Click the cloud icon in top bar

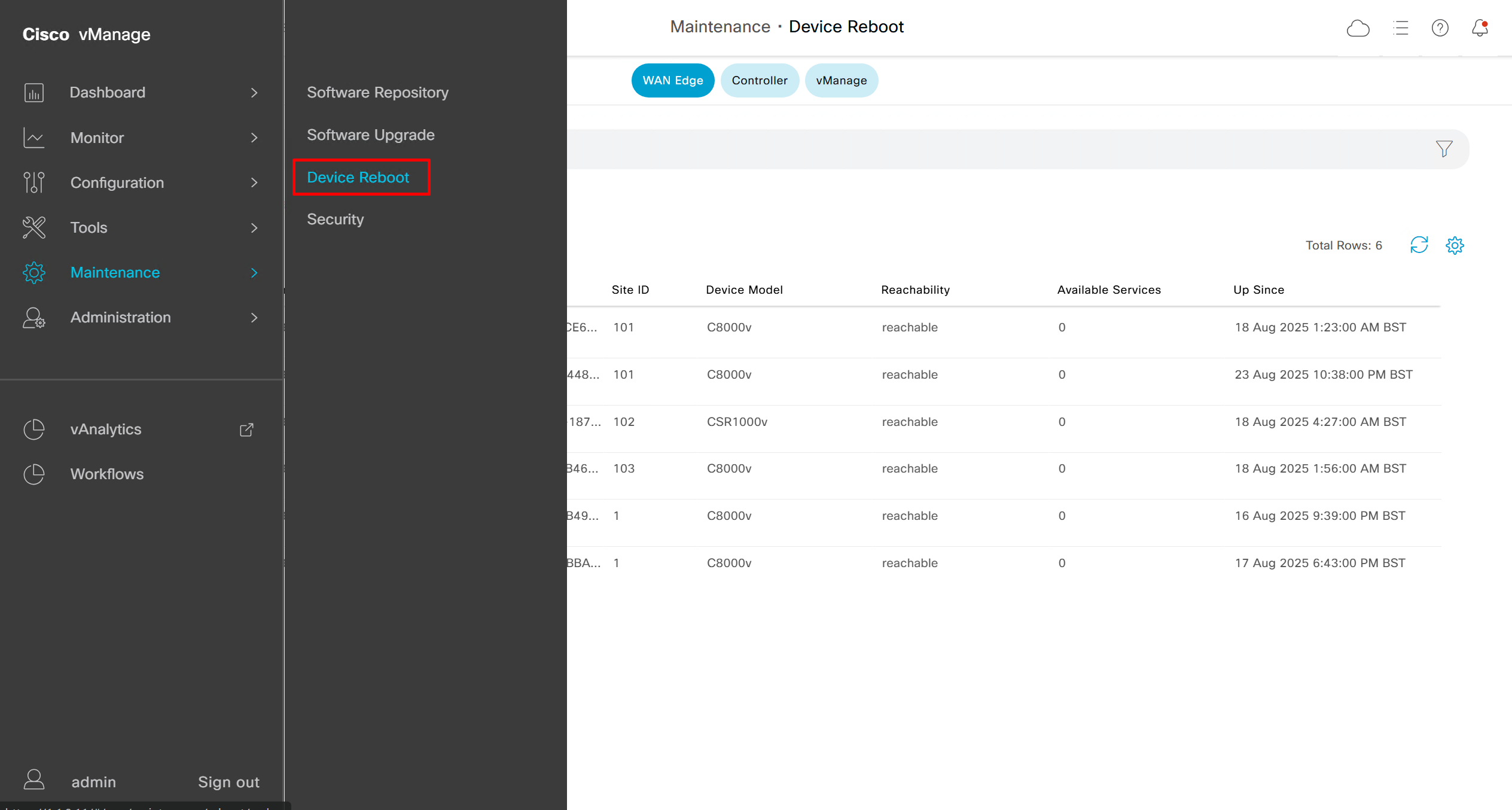1358,28
